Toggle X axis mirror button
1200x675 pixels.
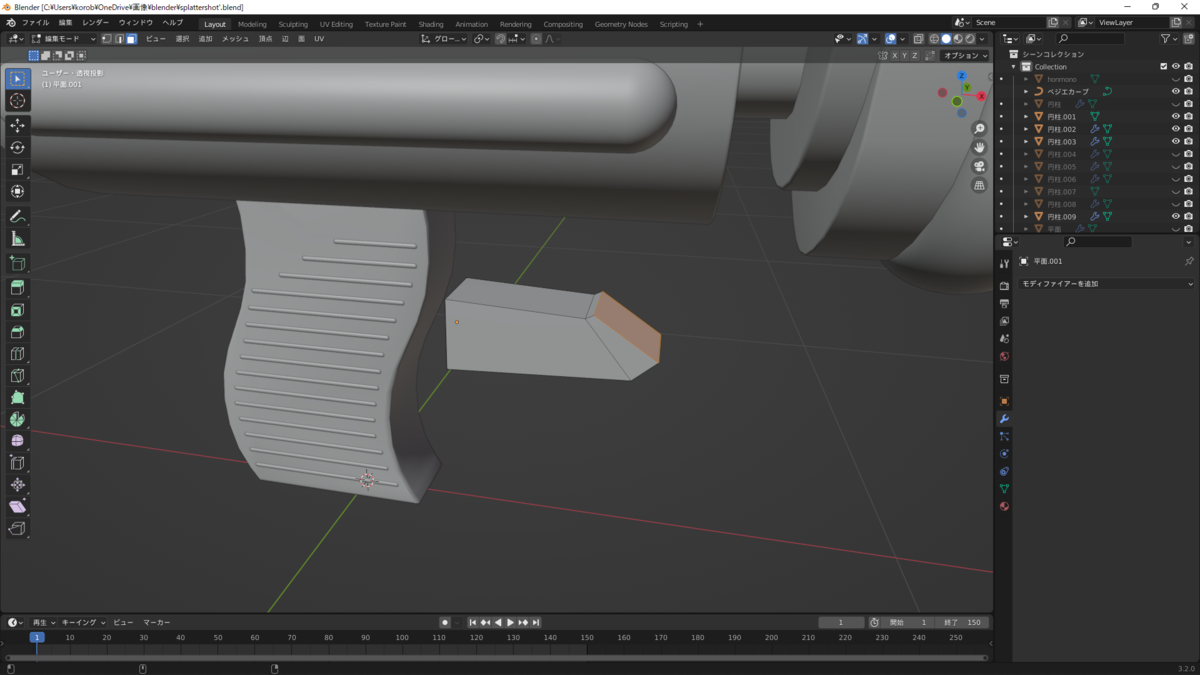click(895, 56)
